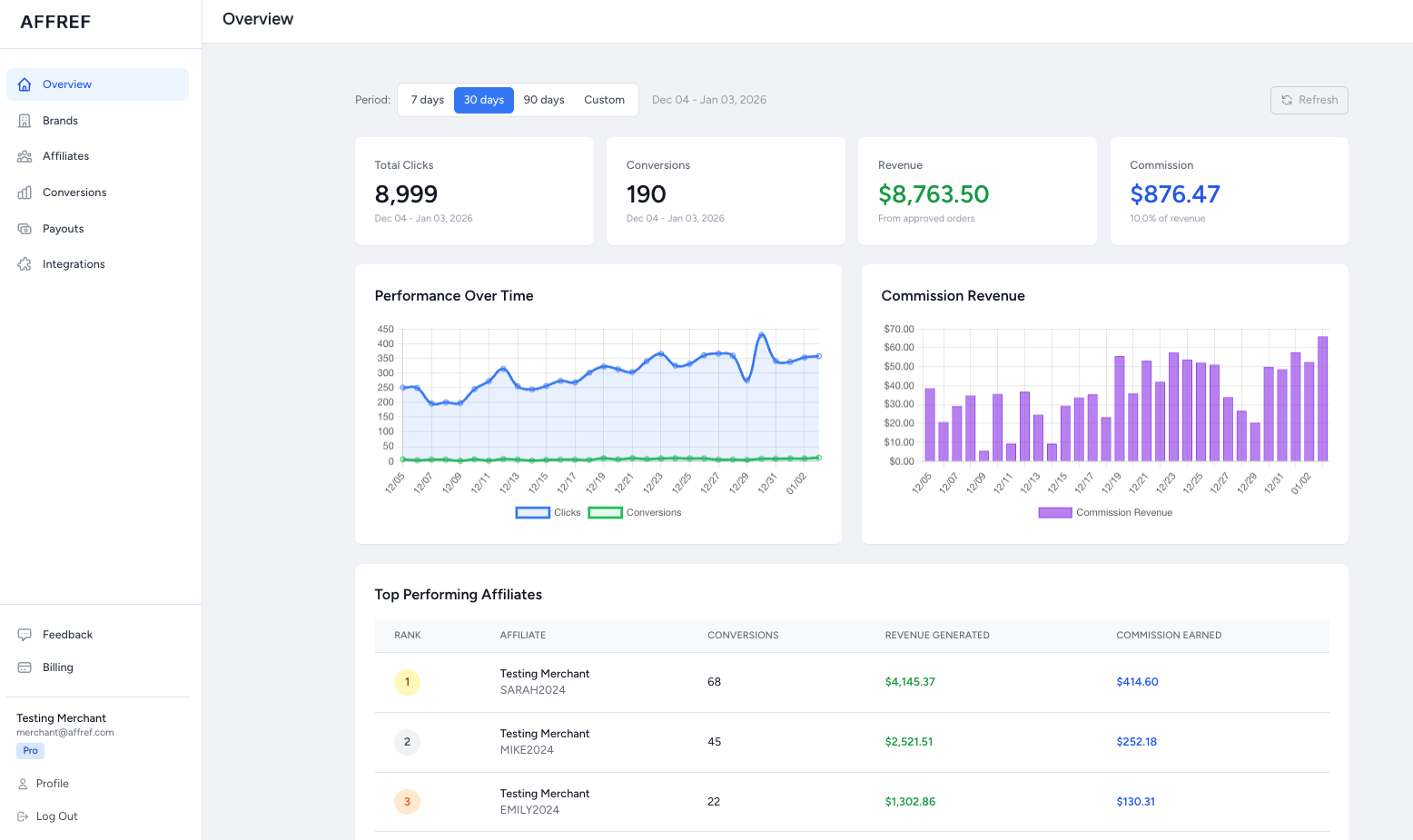The height and width of the screenshot is (840, 1413).
Task: Click the Log Out arrow icon
Action: click(23, 816)
